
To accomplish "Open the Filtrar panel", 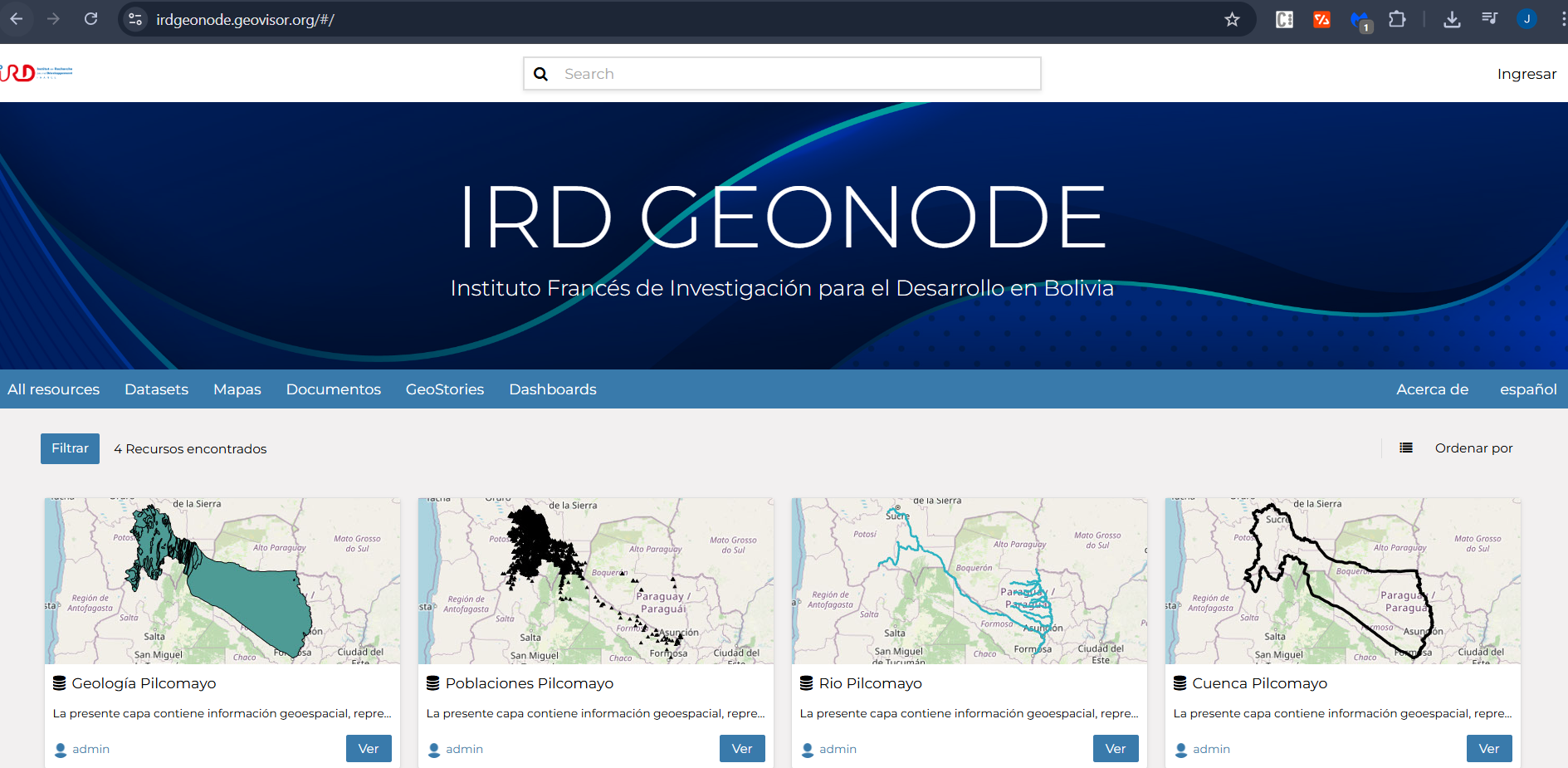I will (x=70, y=448).
